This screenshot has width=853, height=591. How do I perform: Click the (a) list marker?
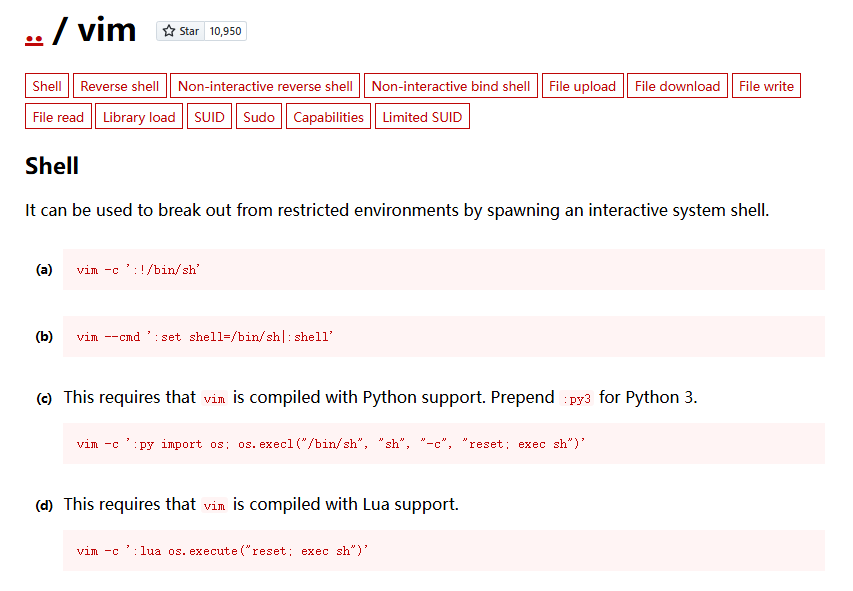click(44, 269)
